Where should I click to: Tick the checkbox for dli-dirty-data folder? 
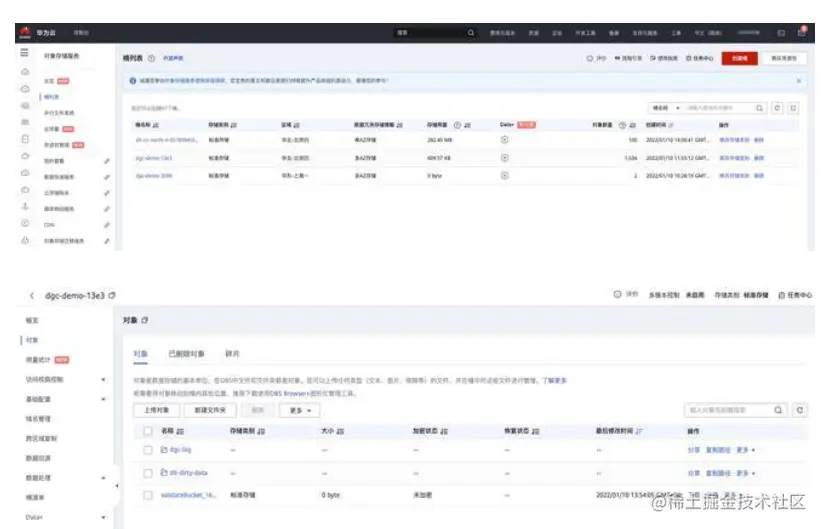148,473
